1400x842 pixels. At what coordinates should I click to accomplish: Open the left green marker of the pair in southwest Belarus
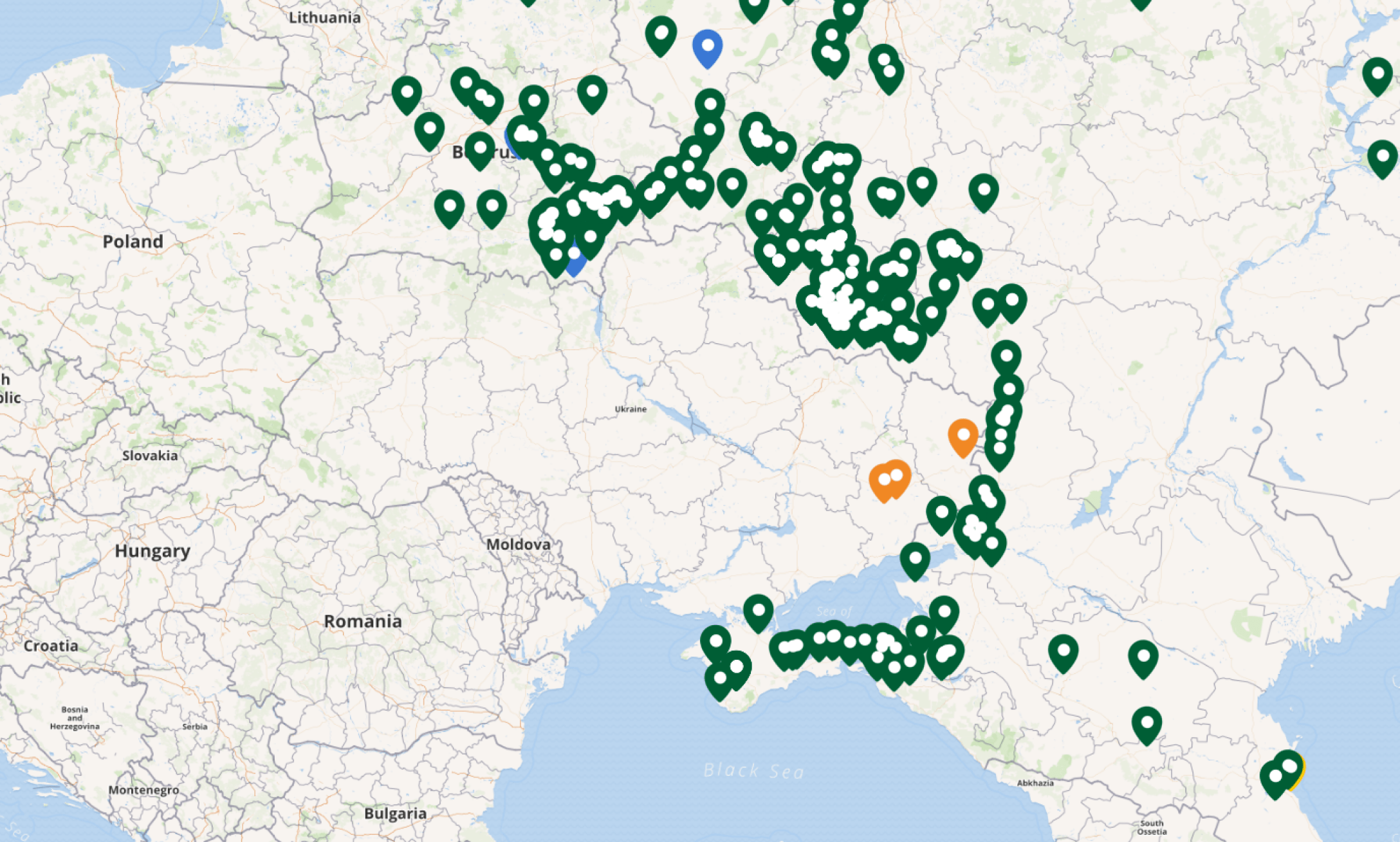click(449, 209)
